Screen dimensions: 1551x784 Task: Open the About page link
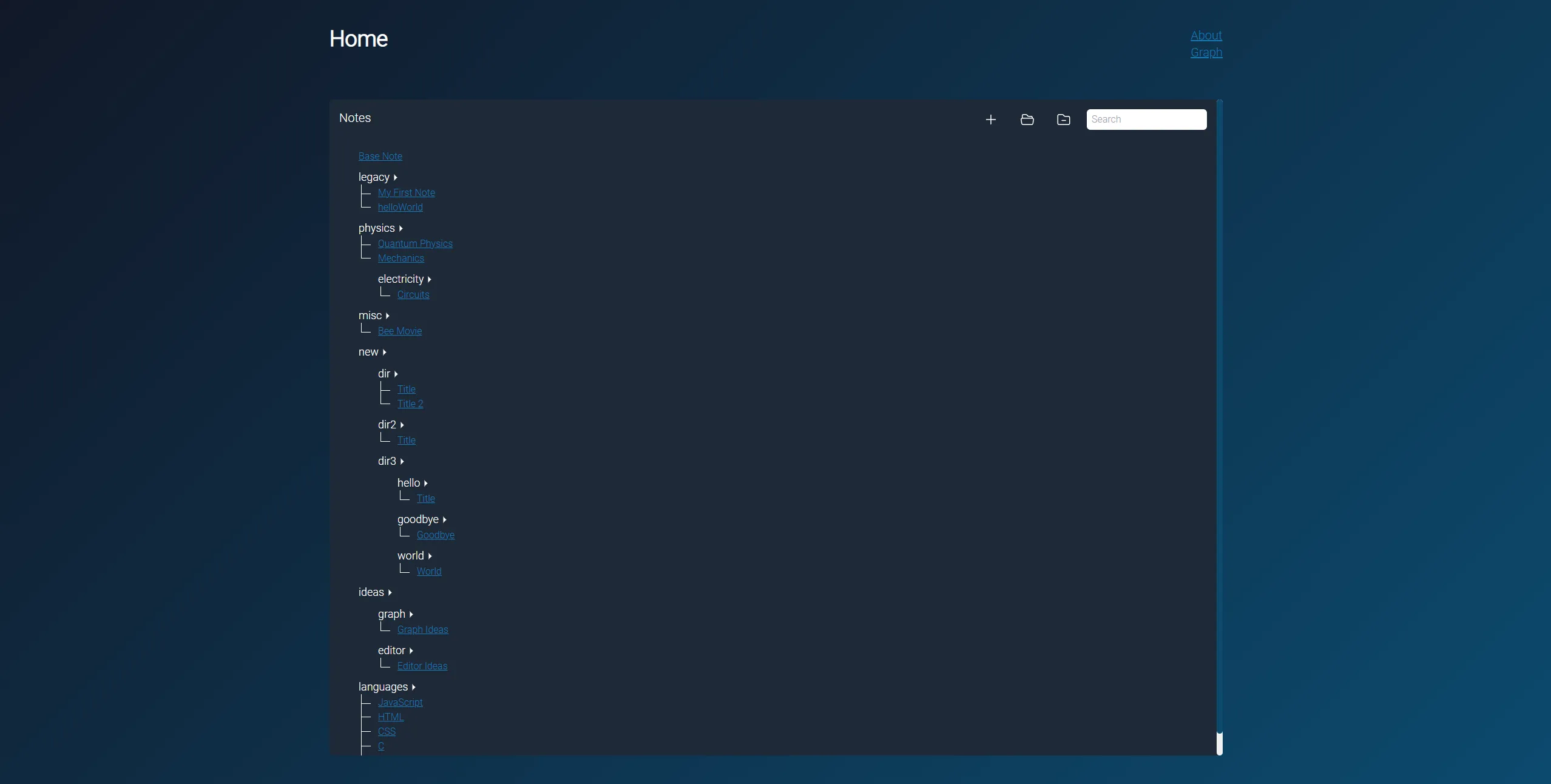click(x=1206, y=35)
